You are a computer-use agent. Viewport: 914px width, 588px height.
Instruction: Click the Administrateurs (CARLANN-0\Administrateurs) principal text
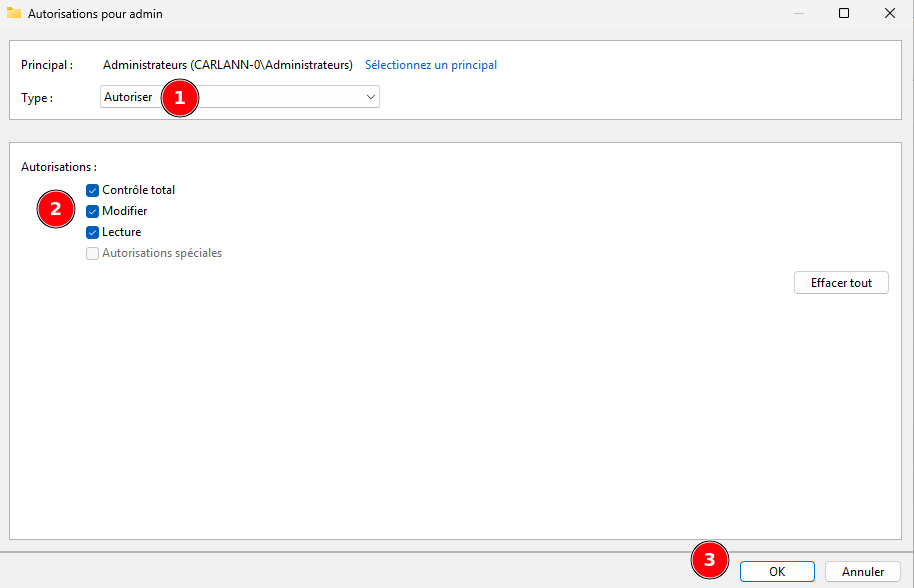click(228, 65)
